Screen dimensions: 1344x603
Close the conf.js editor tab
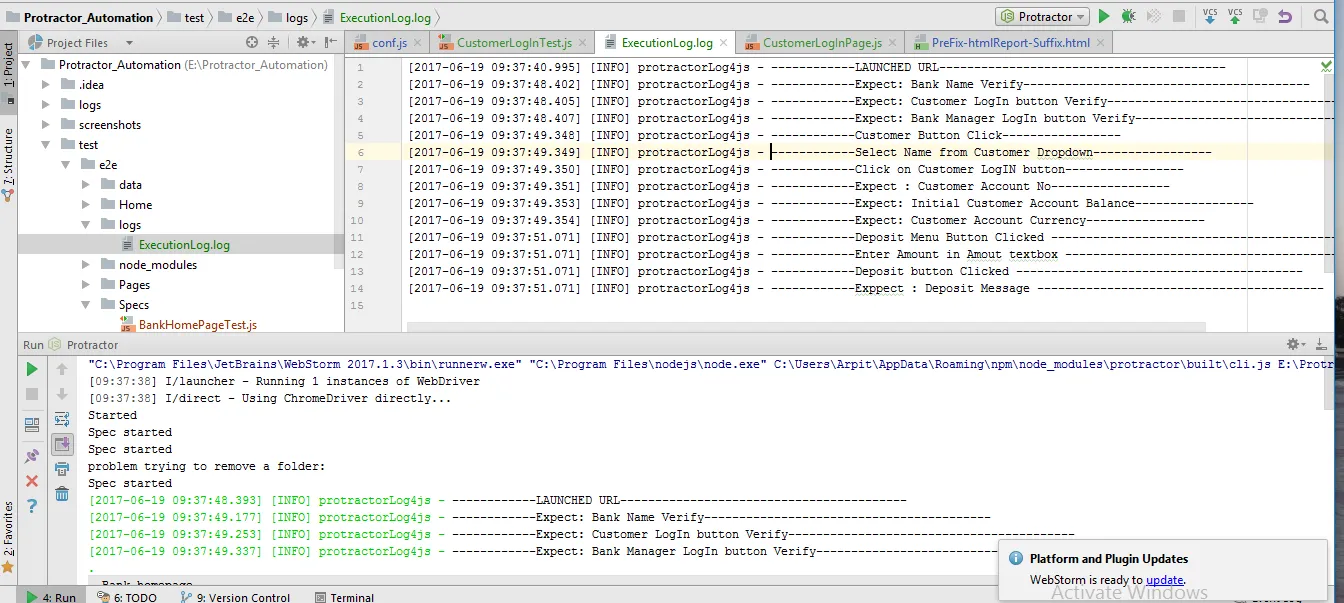(x=418, y=43)
